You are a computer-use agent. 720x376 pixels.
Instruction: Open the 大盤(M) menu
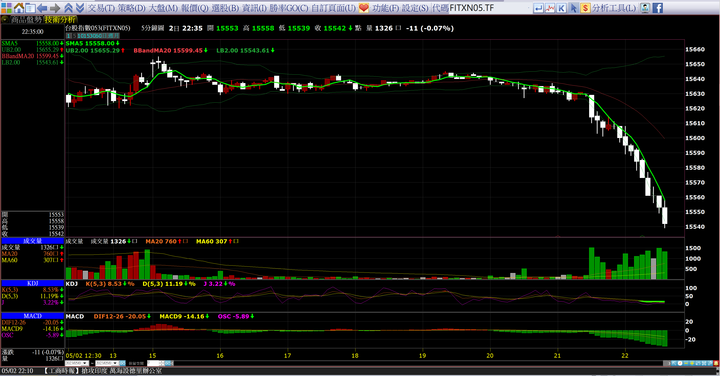coord(163,8)
